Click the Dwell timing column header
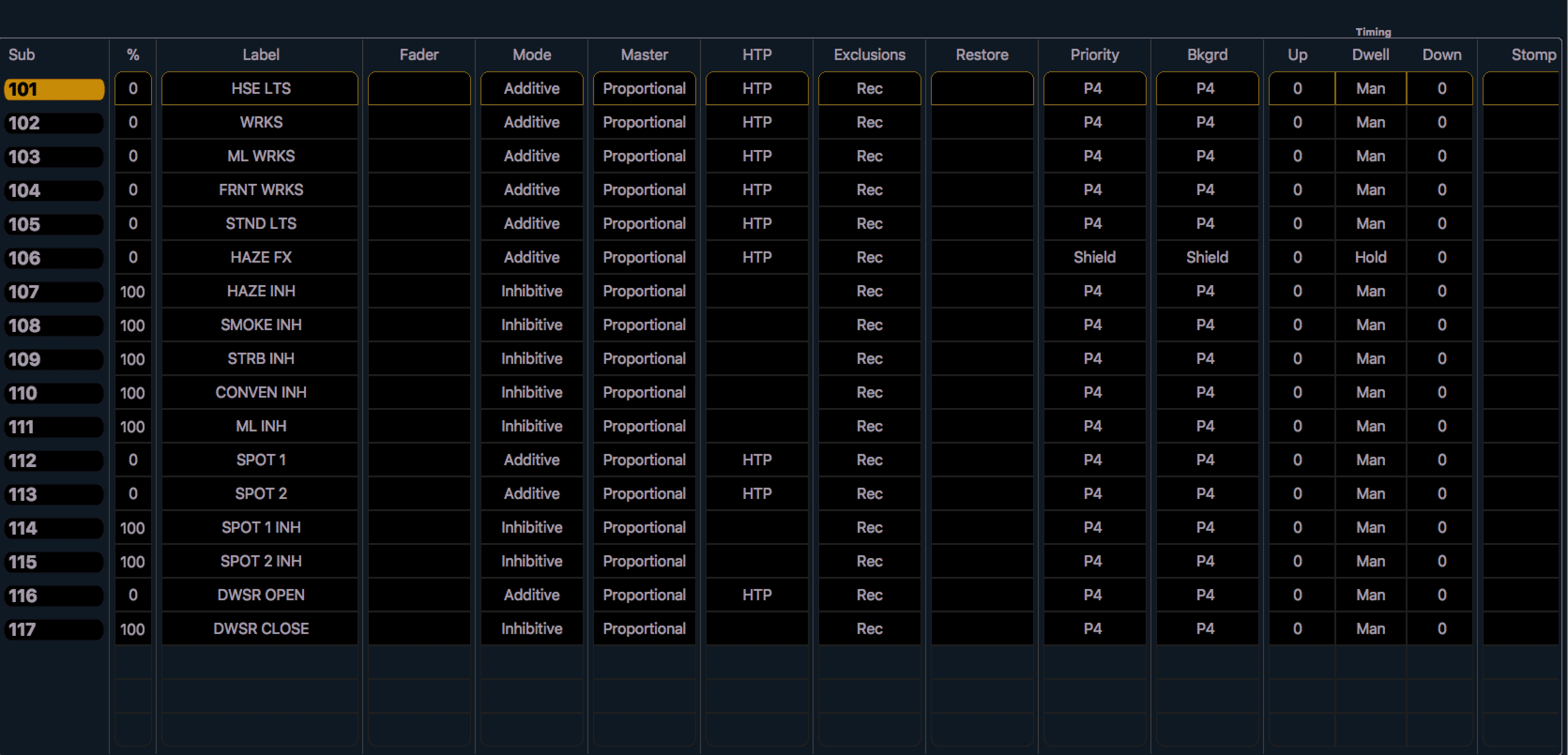1568x755 pixels. 1370,55
